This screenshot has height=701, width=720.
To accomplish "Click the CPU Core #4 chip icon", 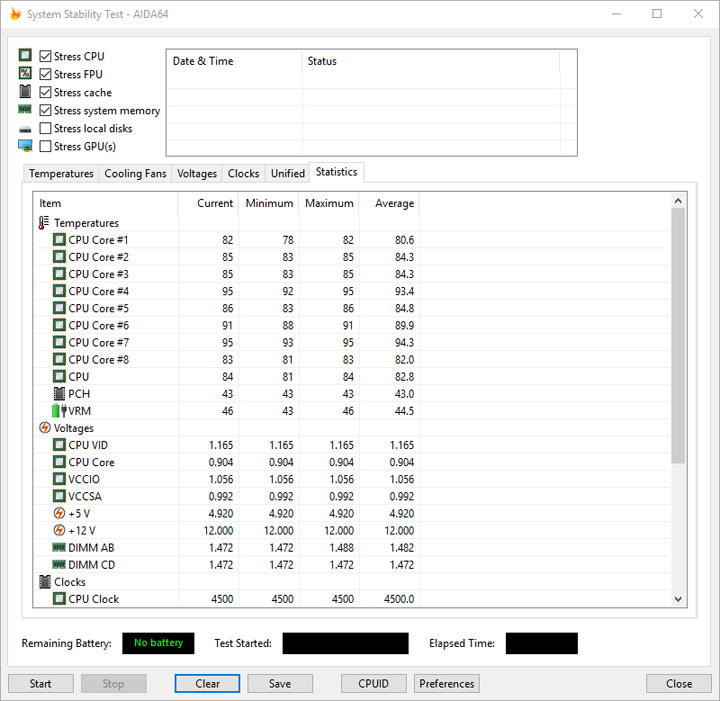I will click(x=59, y=291).
